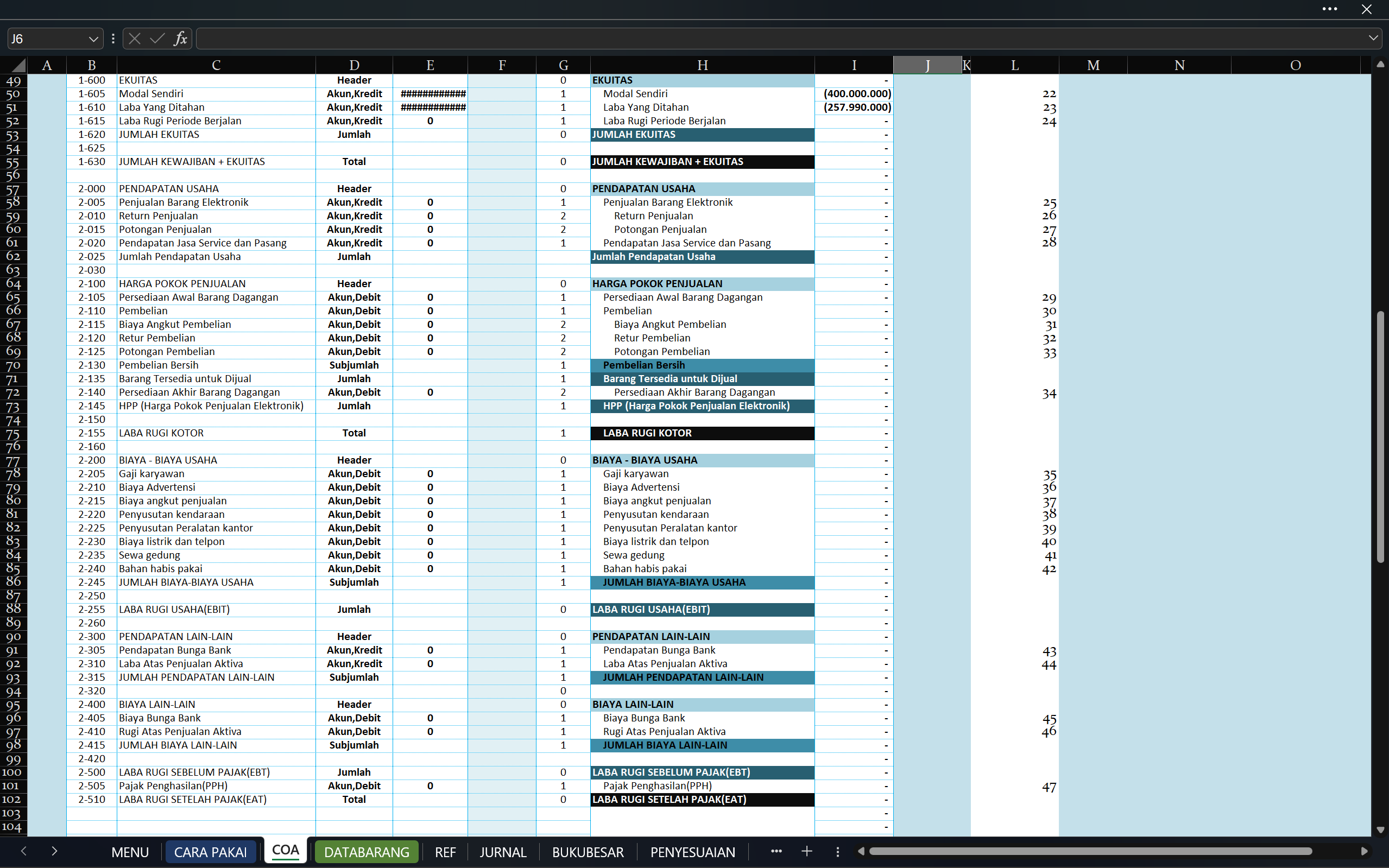Open the PENYESUAIAN sheet tab
Screen dimensions: 1389x868
[x=692, y=852]
